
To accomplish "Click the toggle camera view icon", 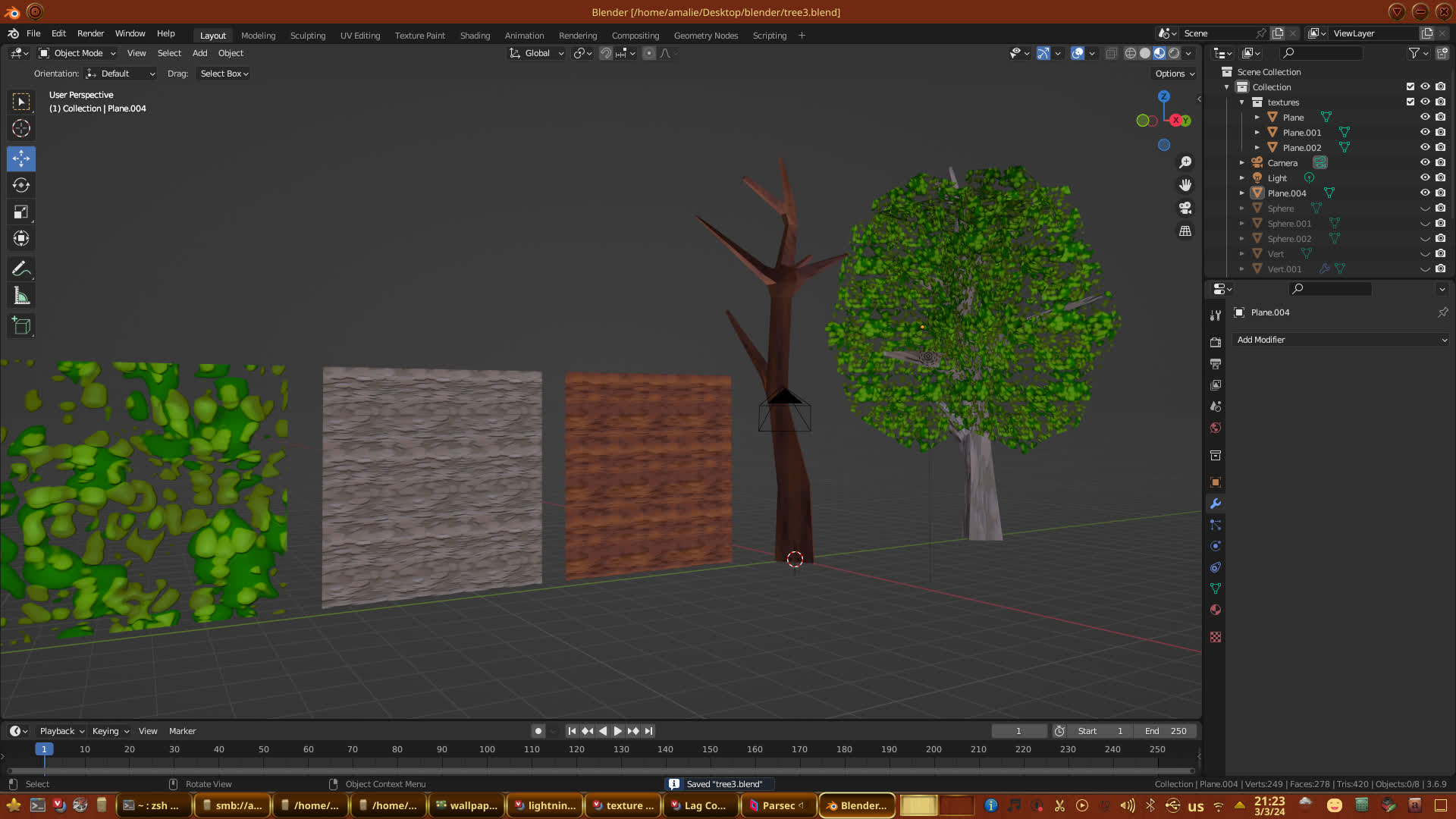I will click(x=1185, y=208).
